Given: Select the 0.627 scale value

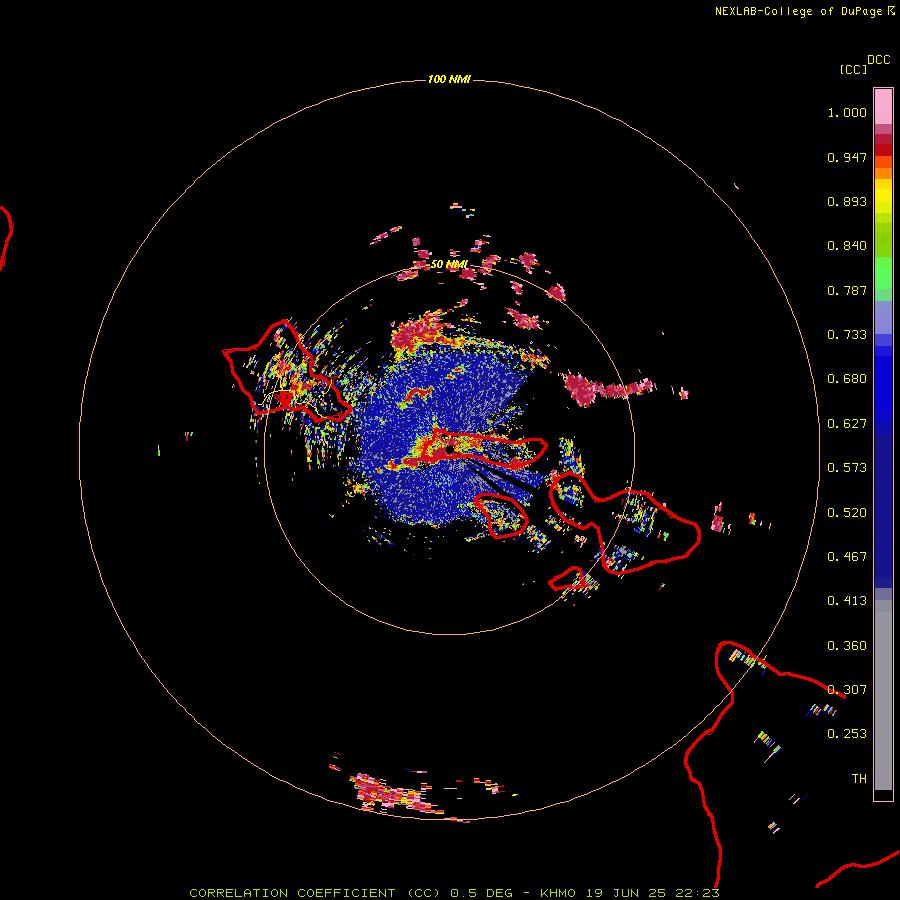Looking at the screenshot, I should point(847,424).
